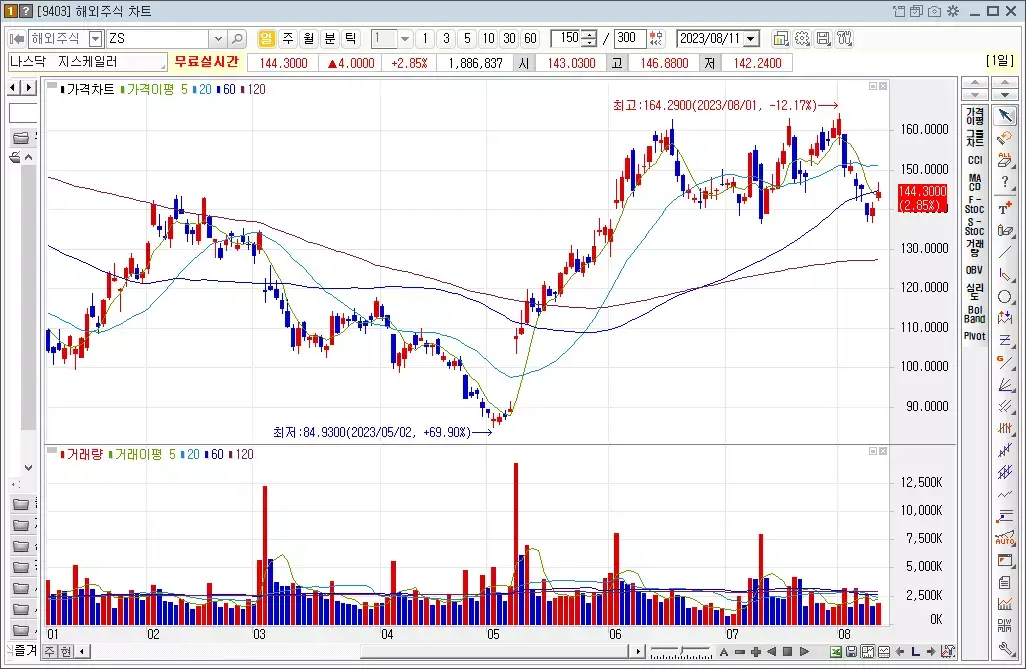Erase all drawings with the ALL eraser

click(x=1004, y=160)
